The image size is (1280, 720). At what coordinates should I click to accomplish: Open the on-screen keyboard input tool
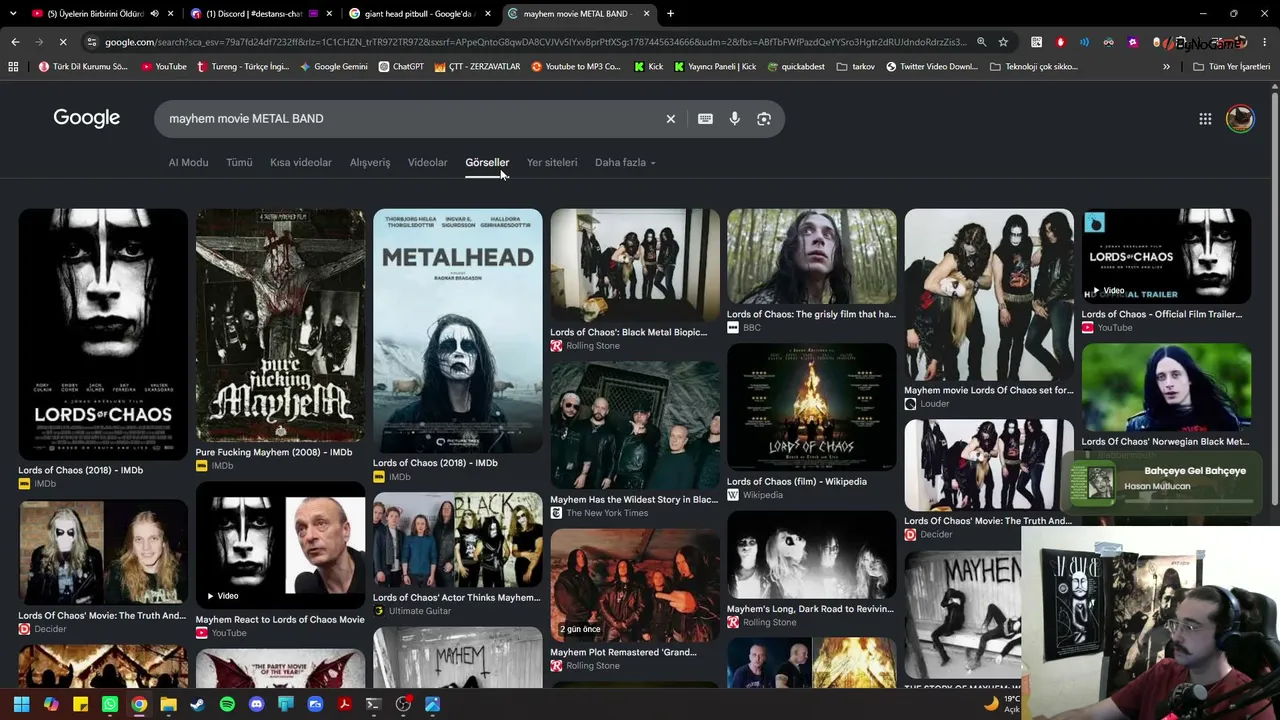[x=705, y=119]
